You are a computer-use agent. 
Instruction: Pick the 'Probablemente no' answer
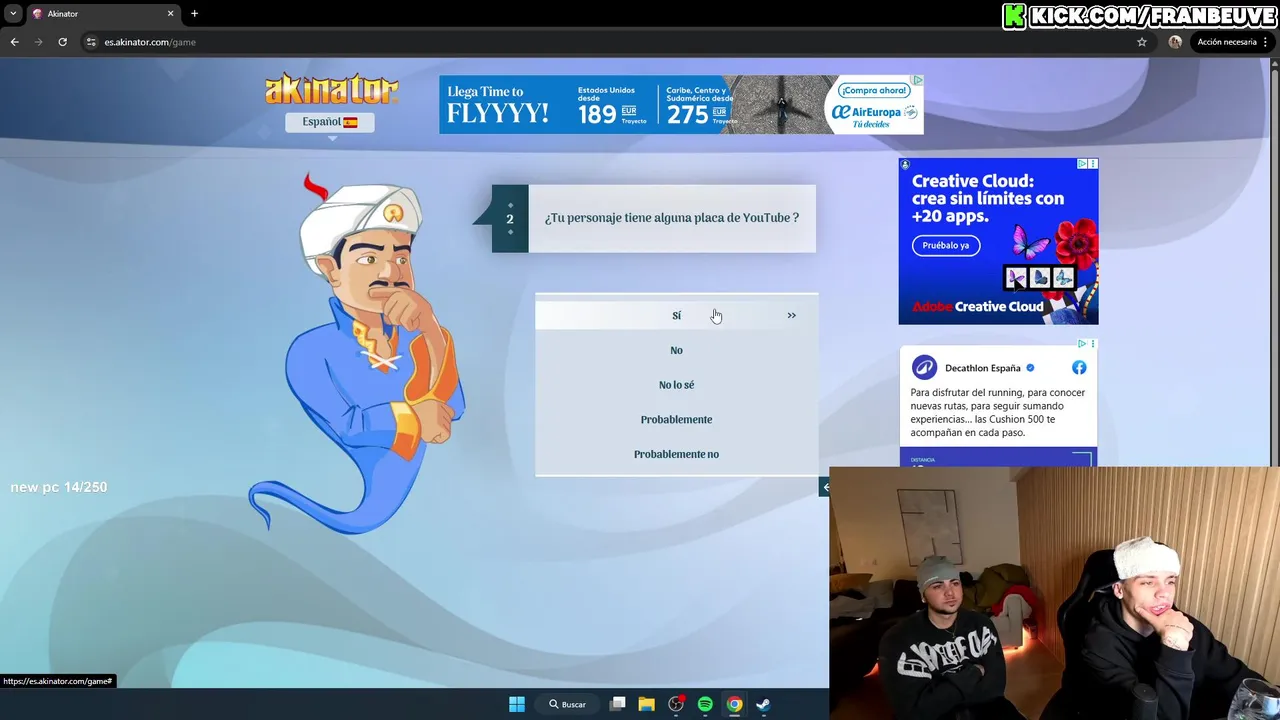676,454
